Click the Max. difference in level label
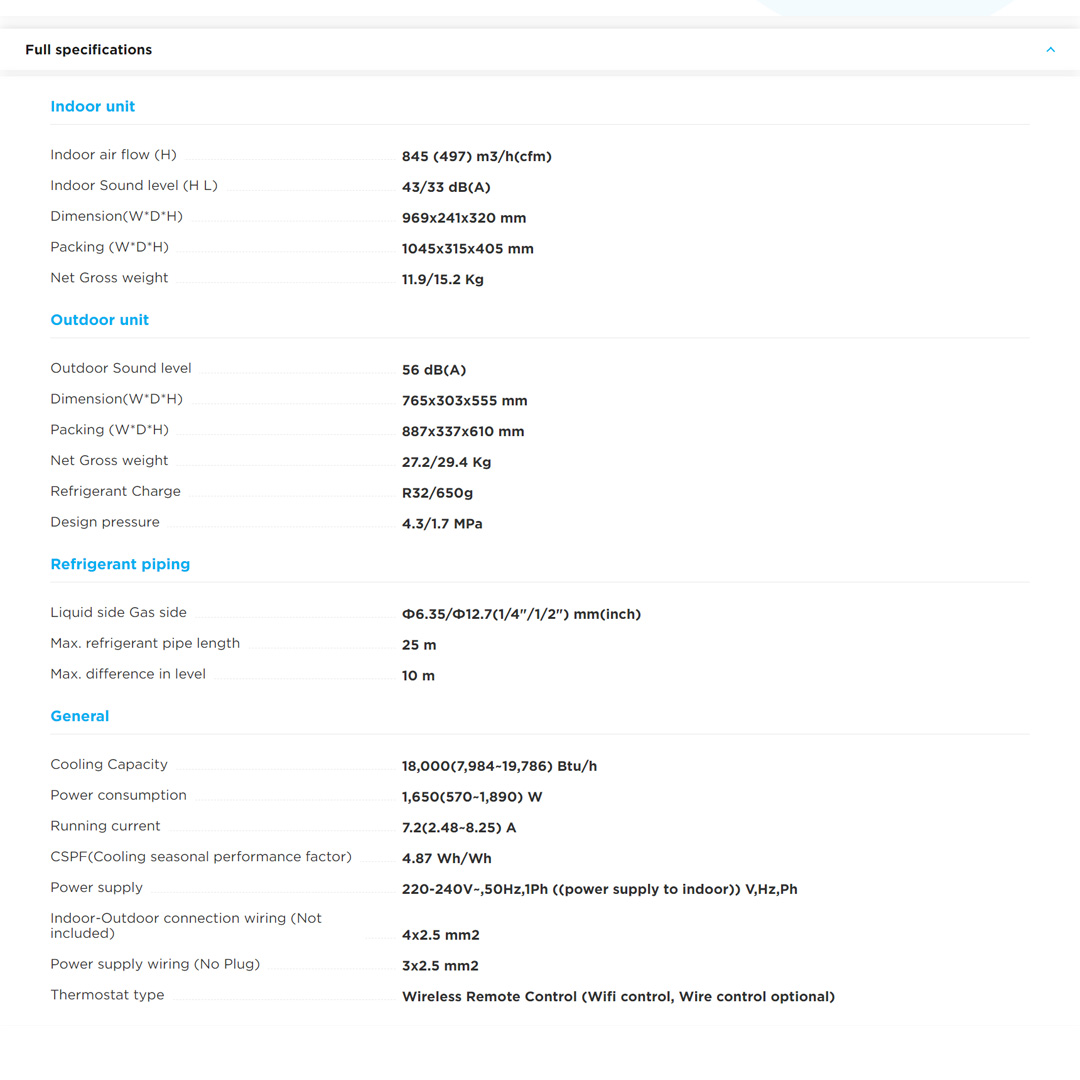 click(x=128, y=674)
